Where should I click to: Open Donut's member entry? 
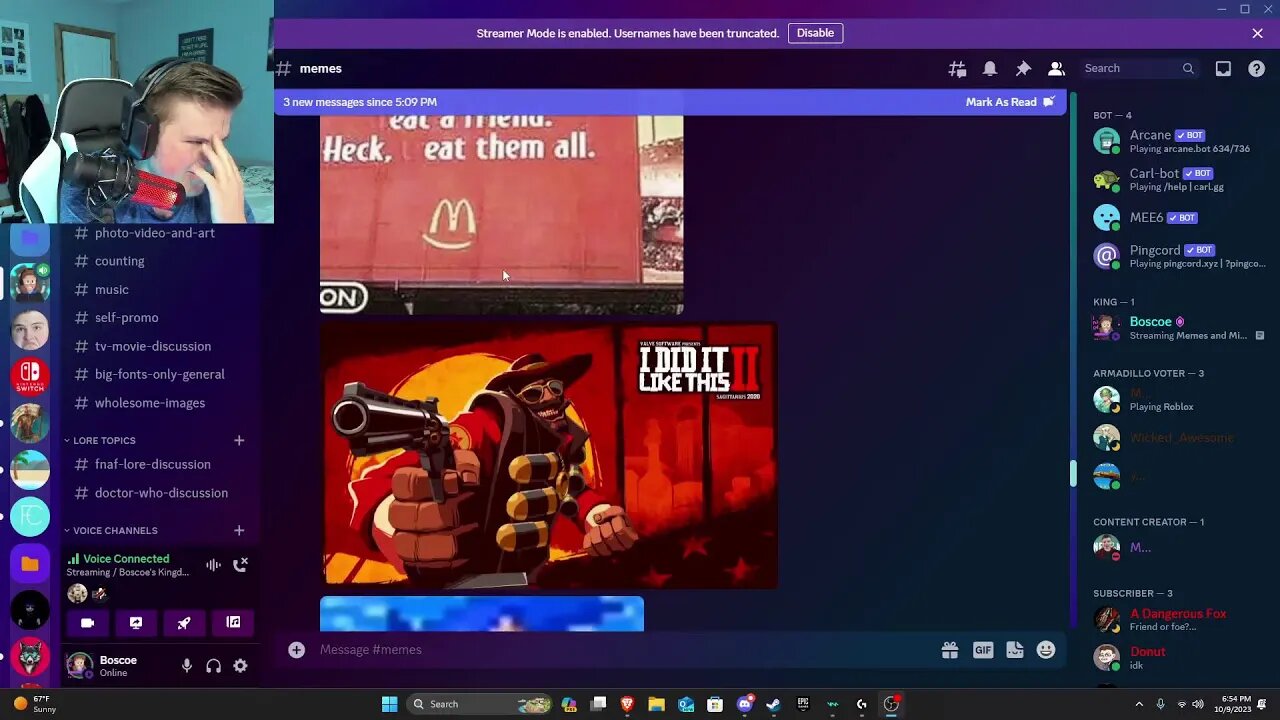1176,658
